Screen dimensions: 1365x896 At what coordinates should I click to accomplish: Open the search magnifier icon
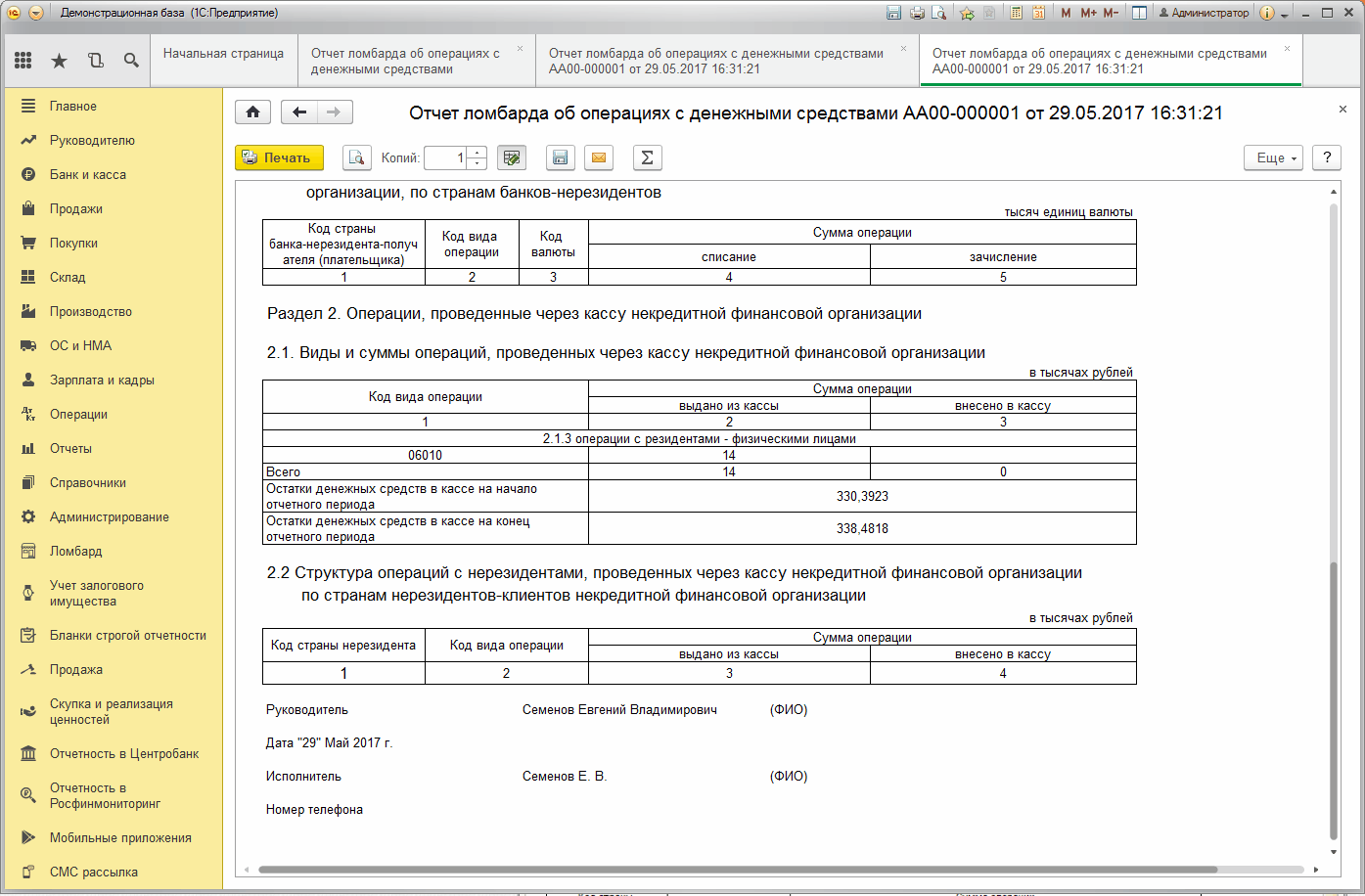point(131,61)
